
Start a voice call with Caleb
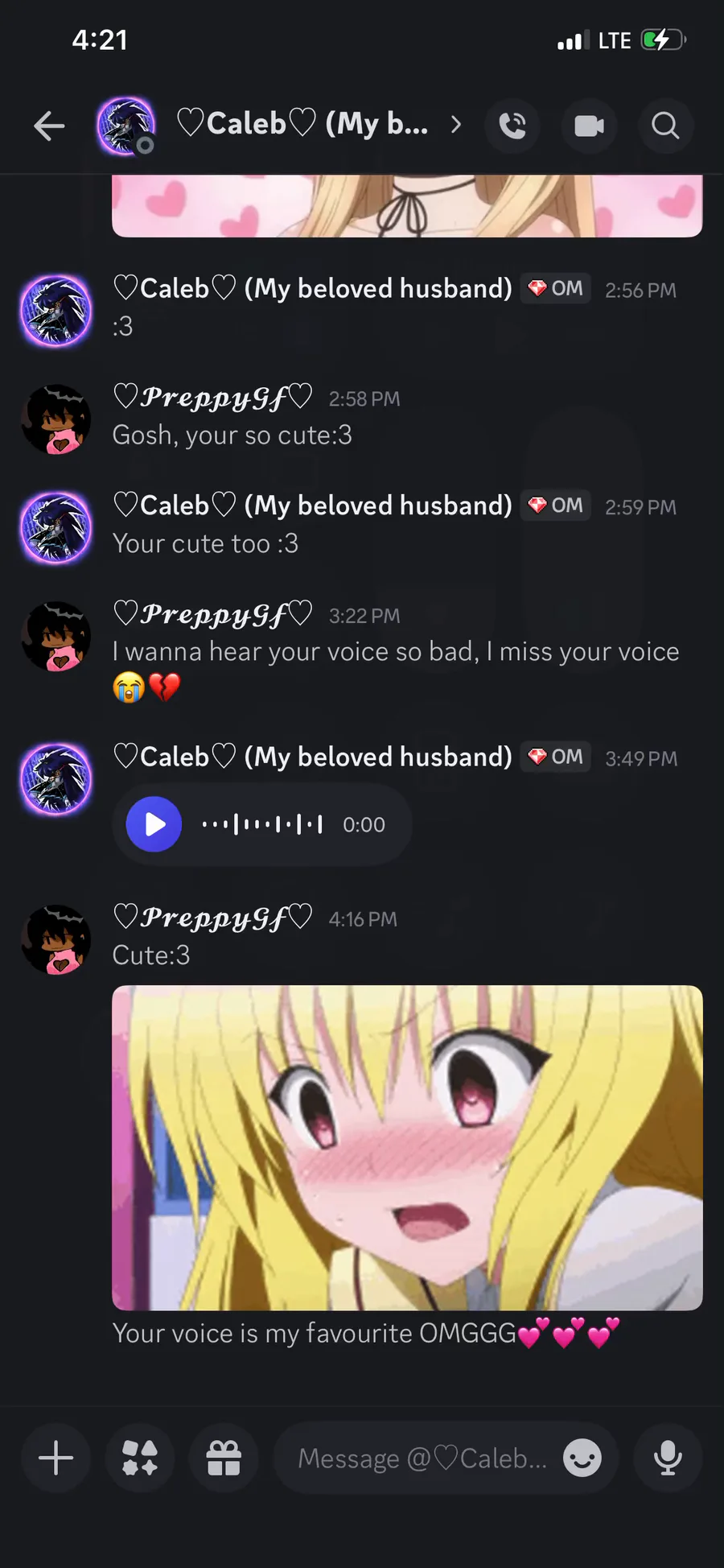[512, 126]
